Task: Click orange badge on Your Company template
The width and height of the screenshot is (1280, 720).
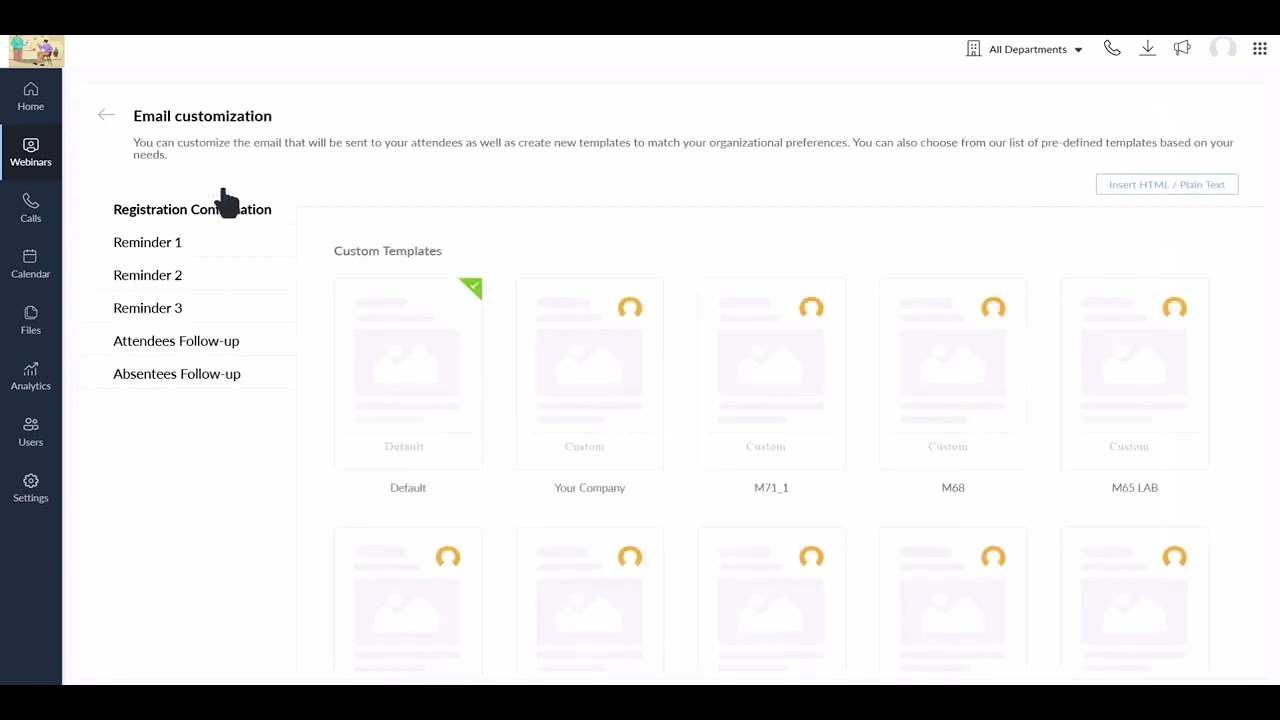Action: (x=630, y=308)
